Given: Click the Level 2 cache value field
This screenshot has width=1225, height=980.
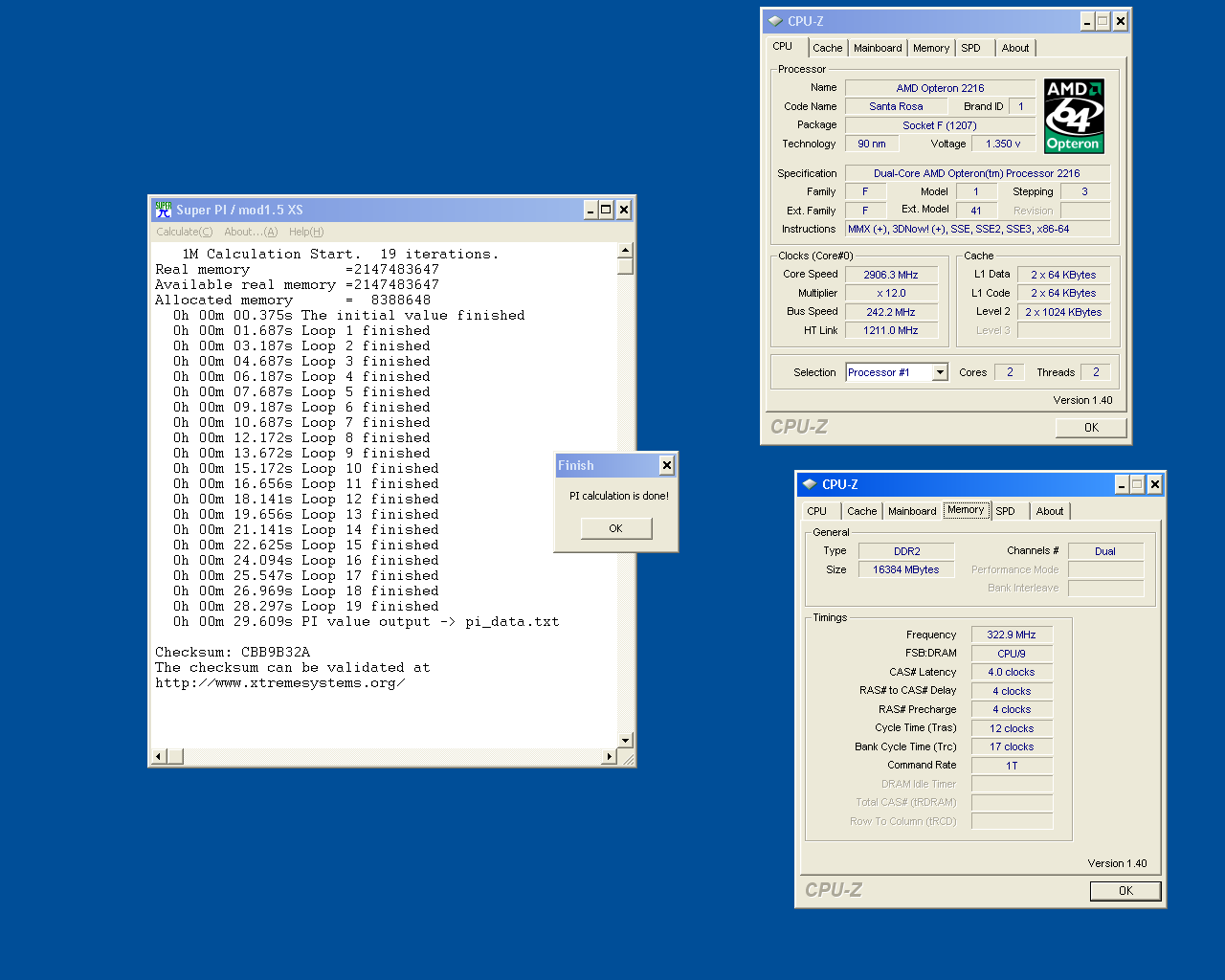Looking at the screenshot, I should [x=1063, y=312].
